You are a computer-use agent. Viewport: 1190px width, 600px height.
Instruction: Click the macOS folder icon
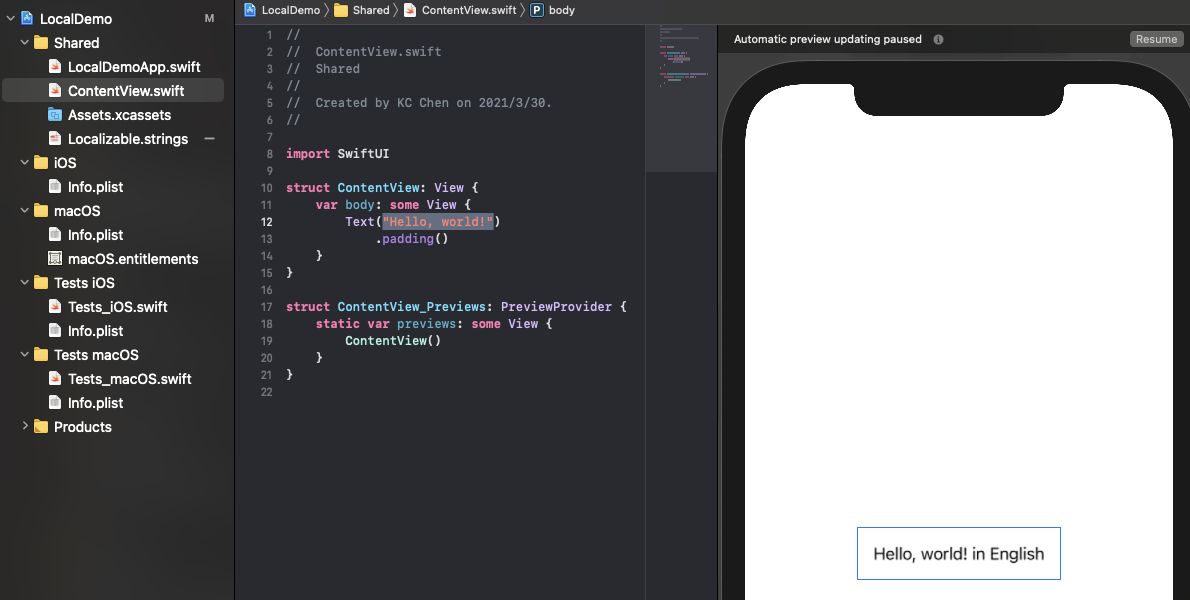(41, 211)
